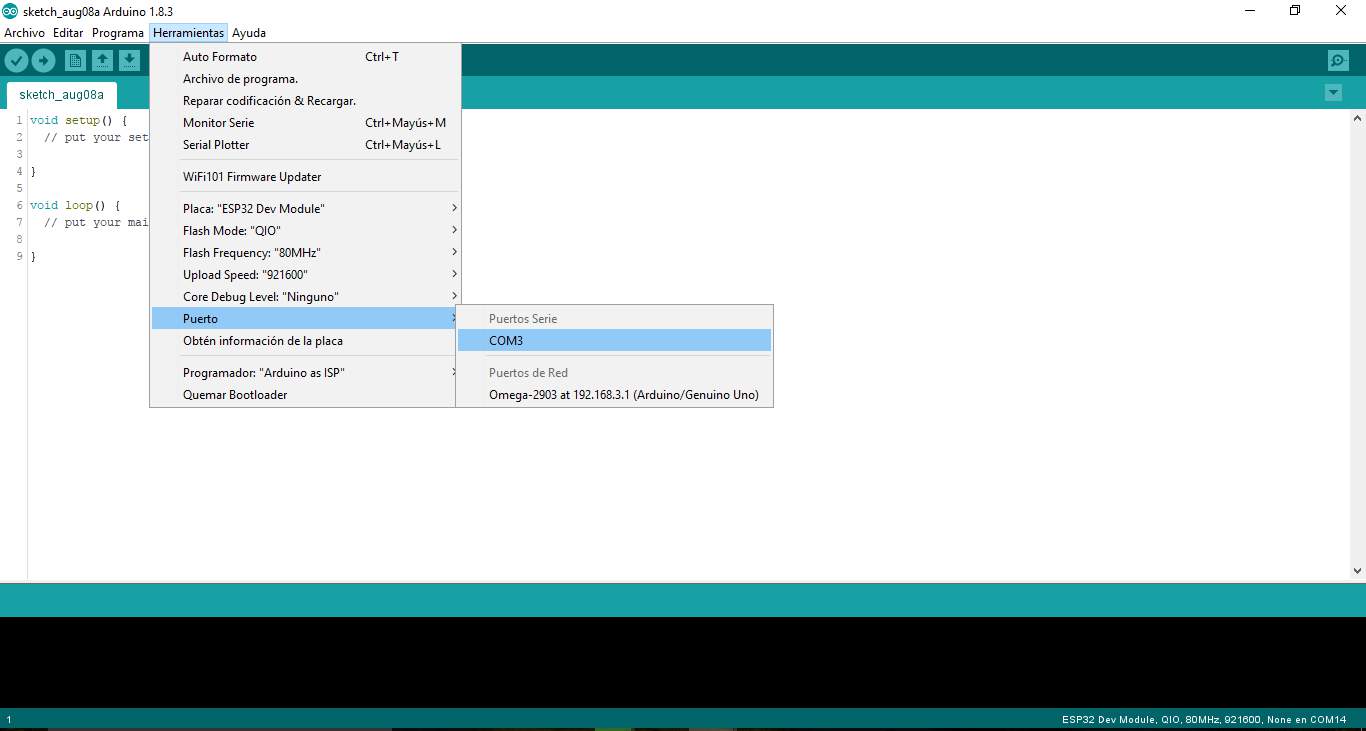Close the Herramientas menu
The height and width of the screenshot is (731, 1366).
click(x=188, y=33)
